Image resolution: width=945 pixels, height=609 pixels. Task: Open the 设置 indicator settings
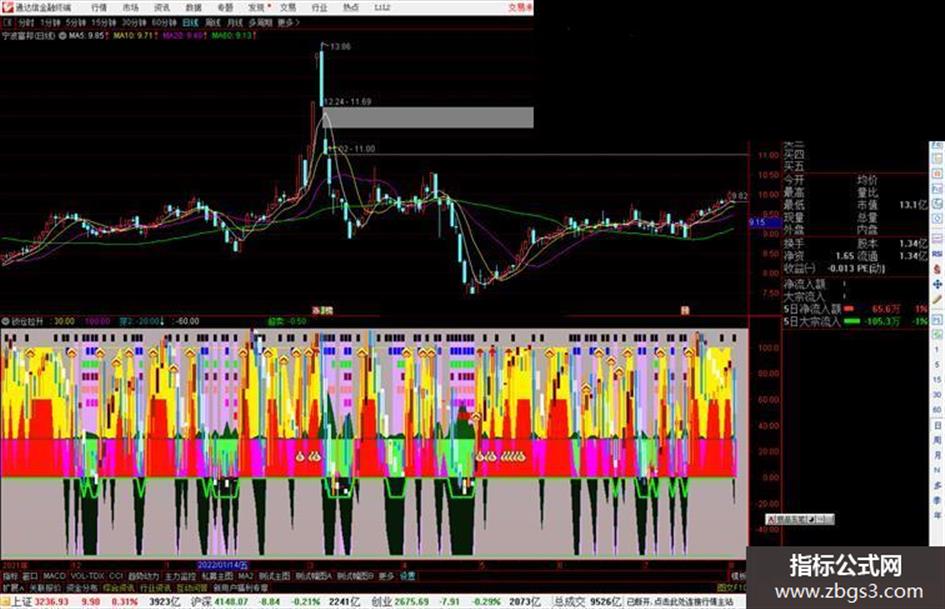coord(407,576)
